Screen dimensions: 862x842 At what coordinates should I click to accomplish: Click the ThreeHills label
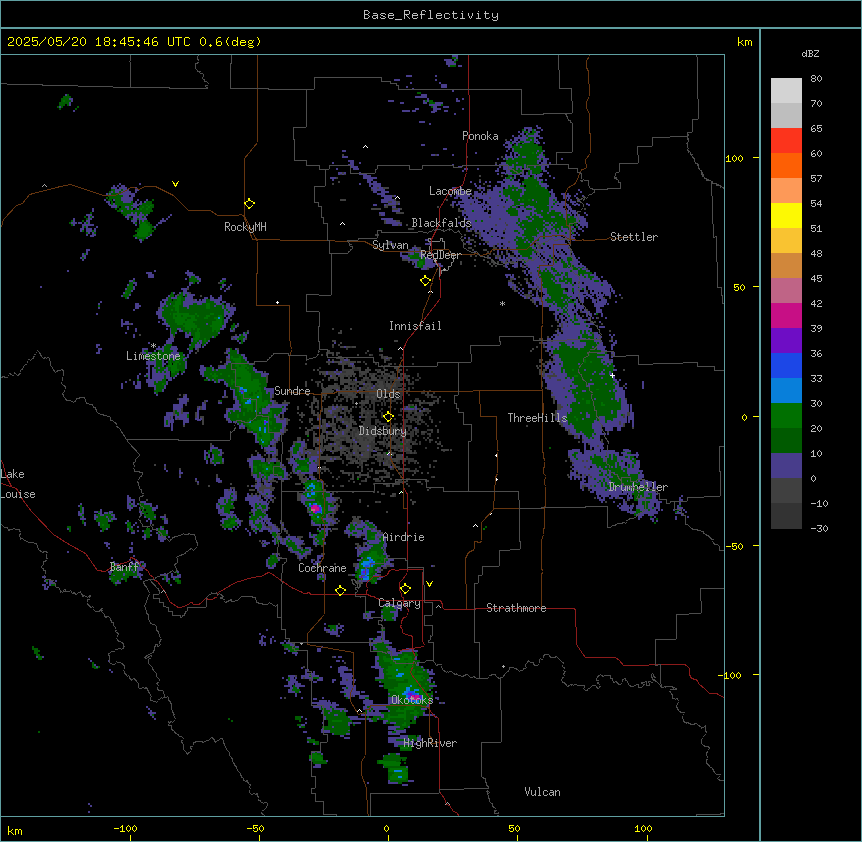pos(537,418)
